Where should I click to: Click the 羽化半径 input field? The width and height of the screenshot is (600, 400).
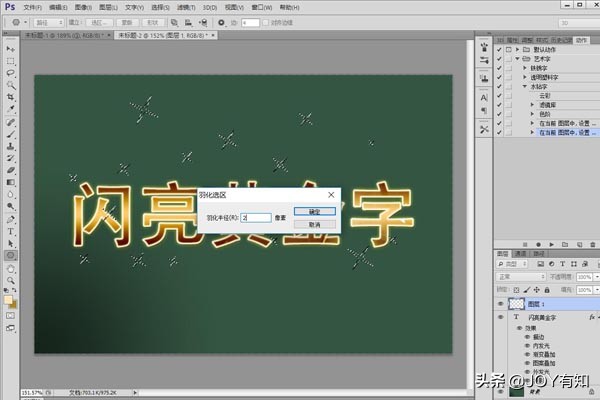[256, 218]
